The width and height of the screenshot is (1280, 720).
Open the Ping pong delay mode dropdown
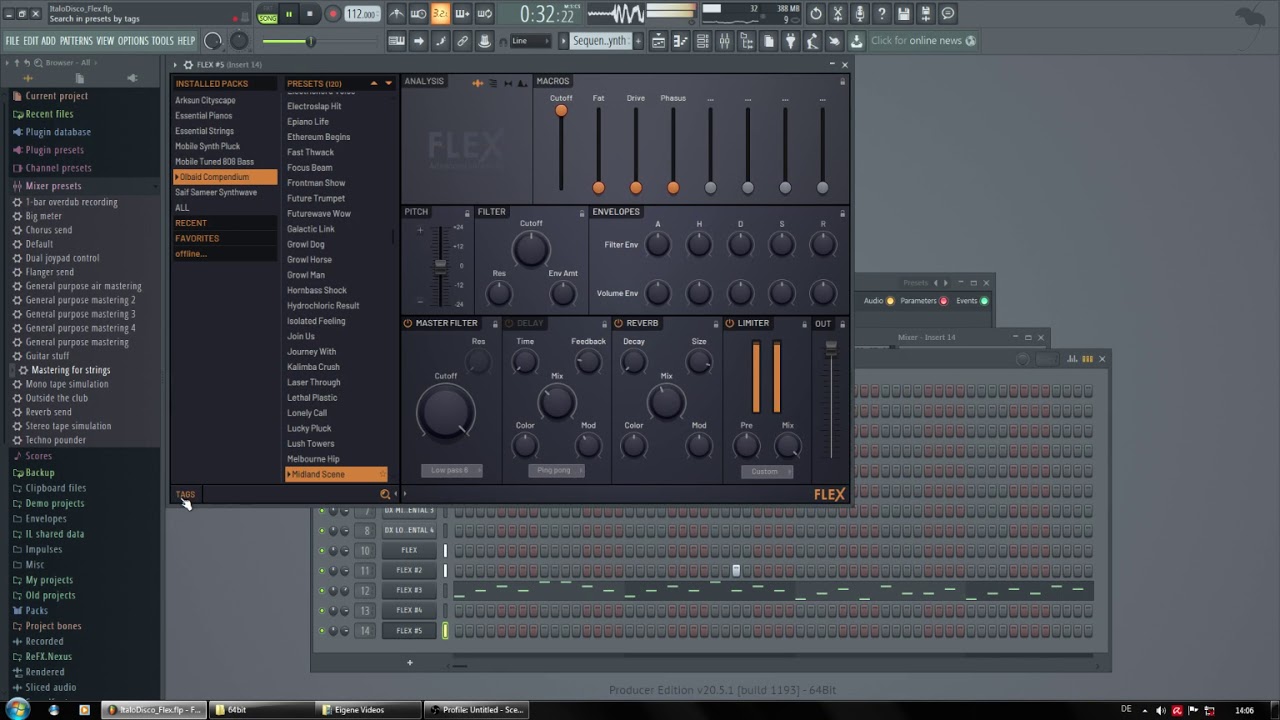click(x=555, y=470)
